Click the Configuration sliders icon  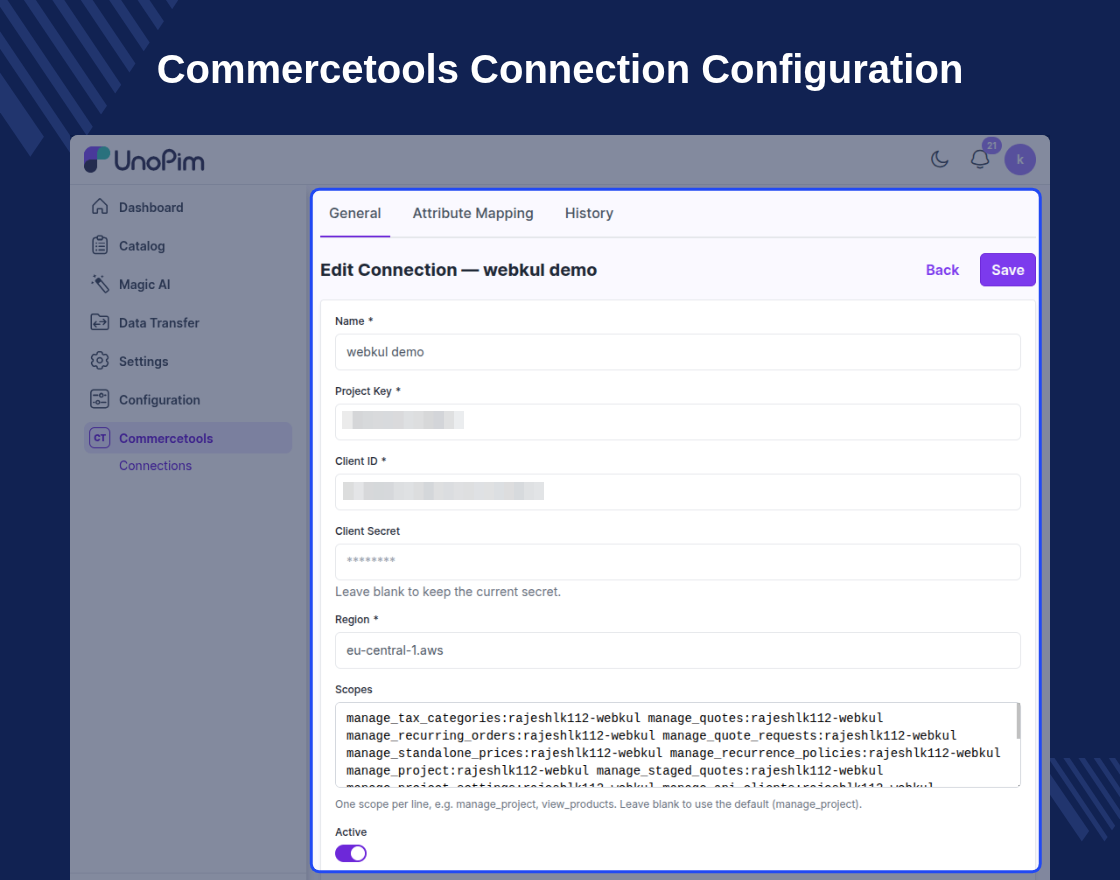pos(100,399)
